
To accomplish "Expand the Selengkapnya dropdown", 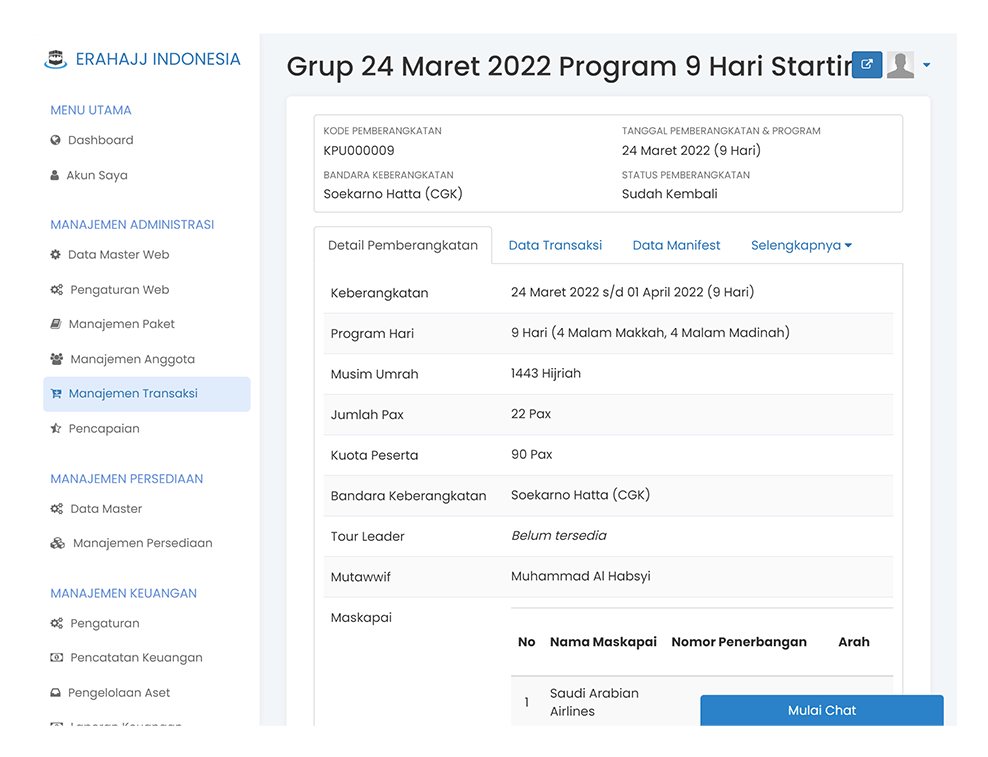I will 801,245.
